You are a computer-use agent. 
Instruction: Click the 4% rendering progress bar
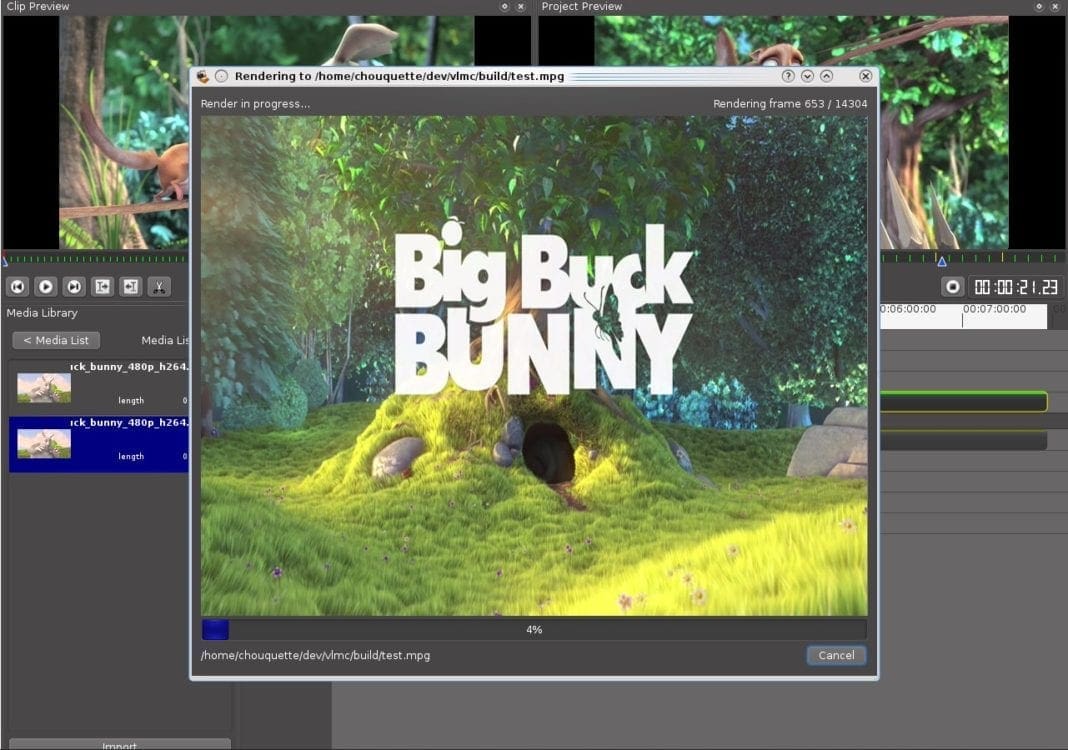534,629
